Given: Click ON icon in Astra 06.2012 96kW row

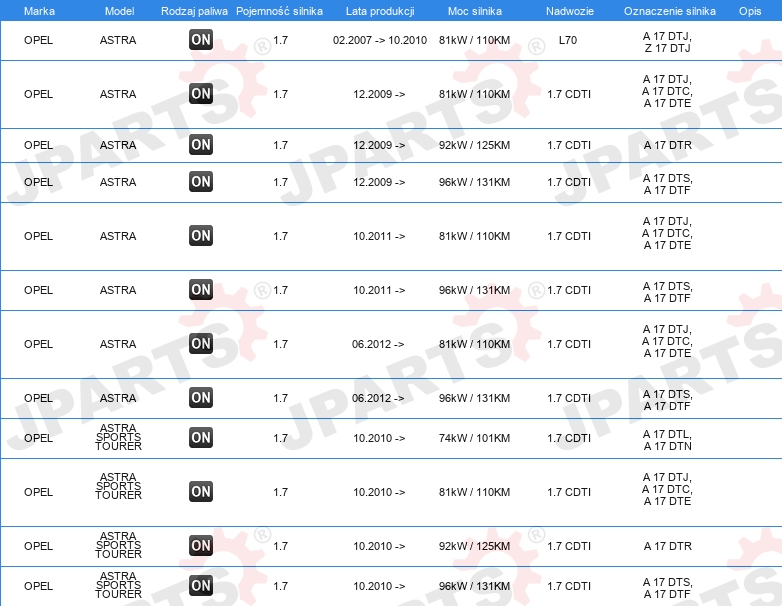Looking at the screenshot, I should 201,398.
